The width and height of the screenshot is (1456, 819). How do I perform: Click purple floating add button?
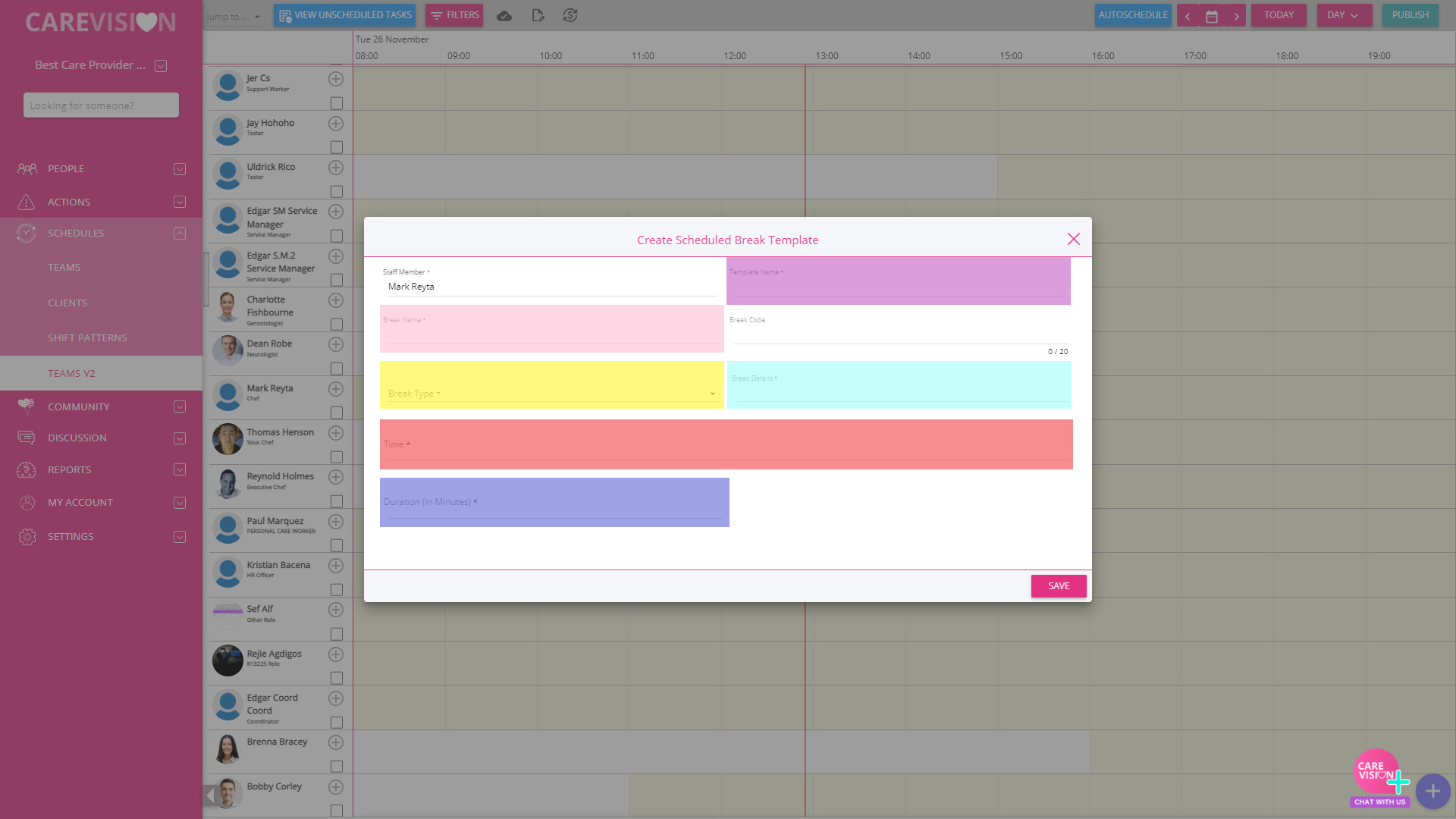(1432, 792)
